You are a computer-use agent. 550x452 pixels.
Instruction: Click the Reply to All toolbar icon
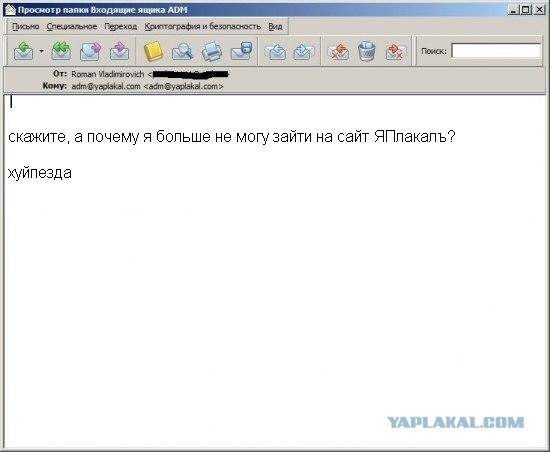tap(61, 51)
